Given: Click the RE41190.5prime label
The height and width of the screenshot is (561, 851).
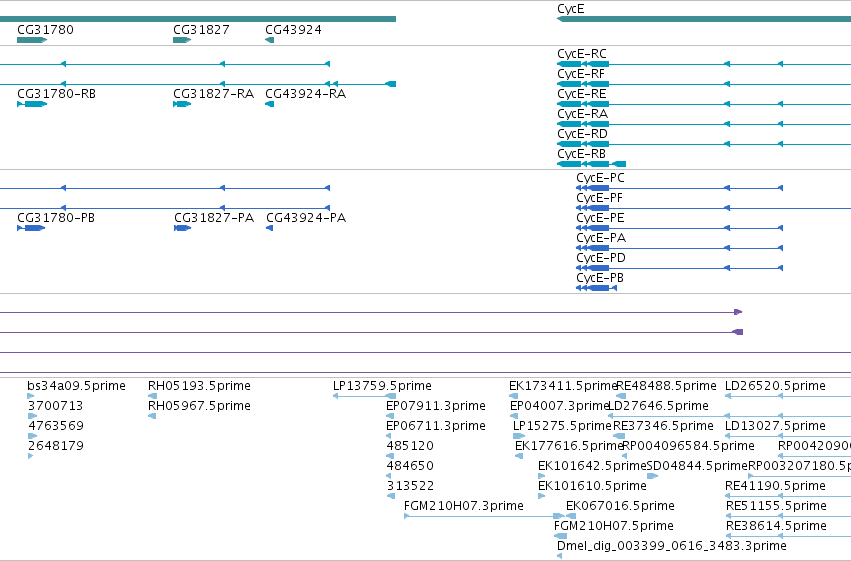Looking at the screenshot, I should pyautogui.click(x=775, y=486).
